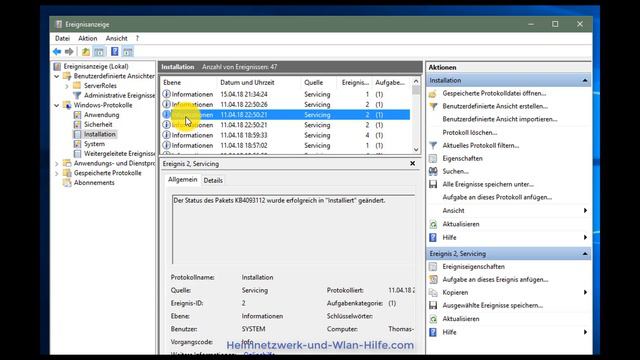The width and height of the screenshot is (640, 360).
Task: Click the Sicherheit log icon
Action: pos(77,124)
